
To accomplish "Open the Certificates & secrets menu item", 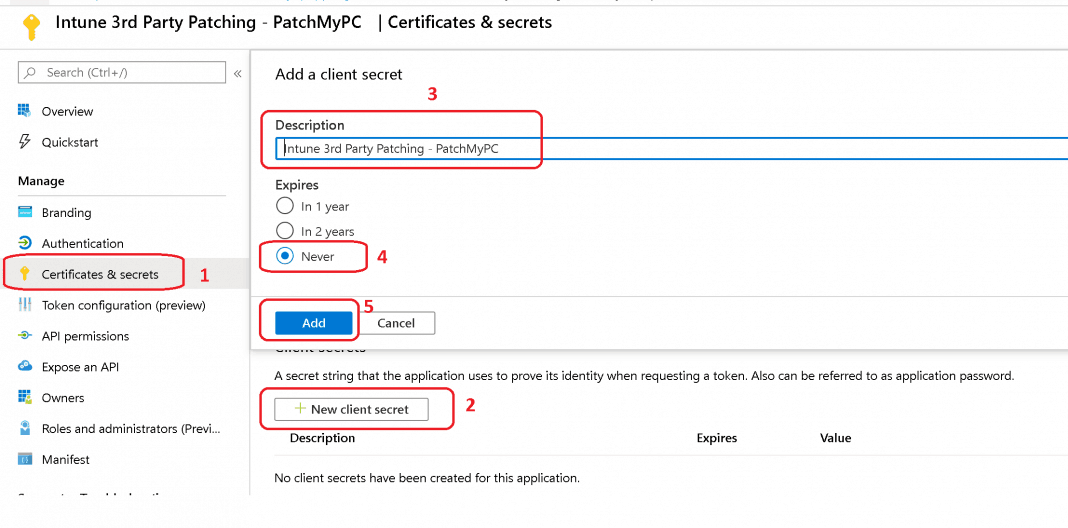I will click(100, 275).
